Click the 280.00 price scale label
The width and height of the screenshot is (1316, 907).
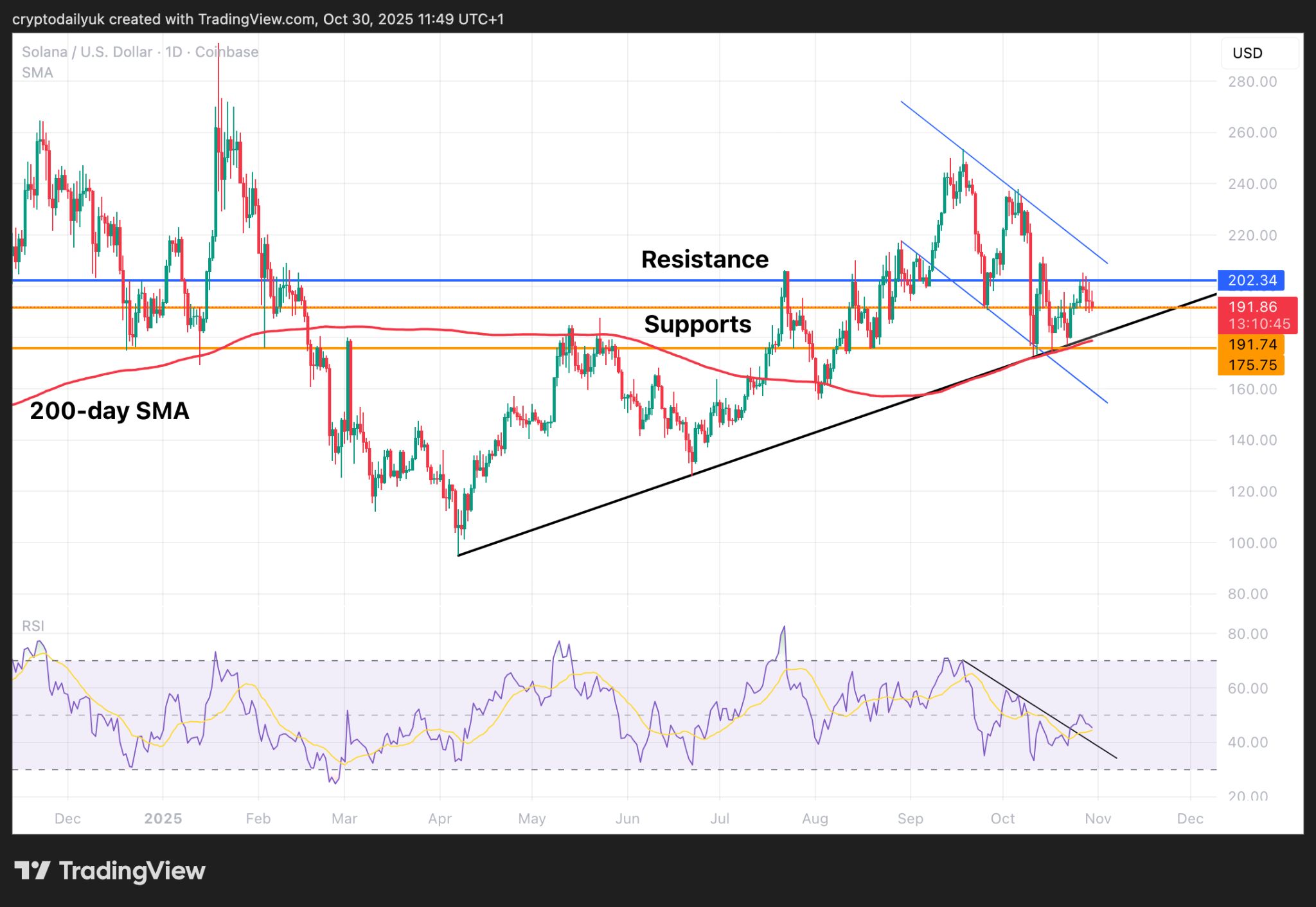tap(1252, 82)
